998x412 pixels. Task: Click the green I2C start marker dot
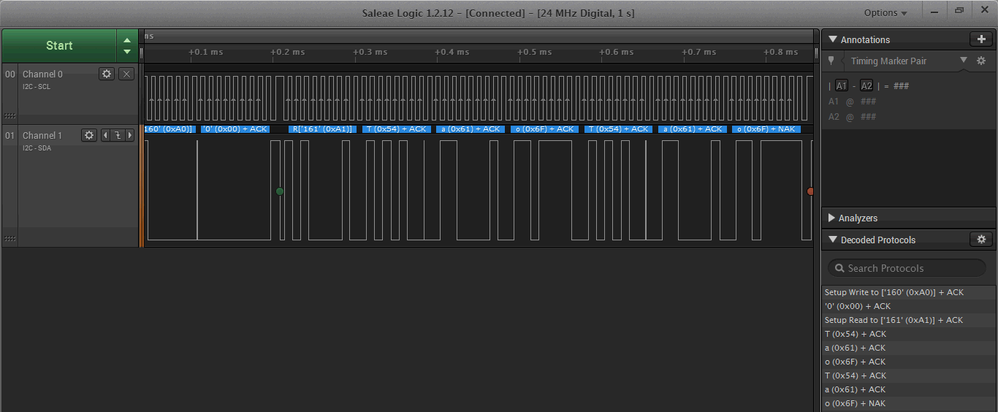[x=279, y=191]
